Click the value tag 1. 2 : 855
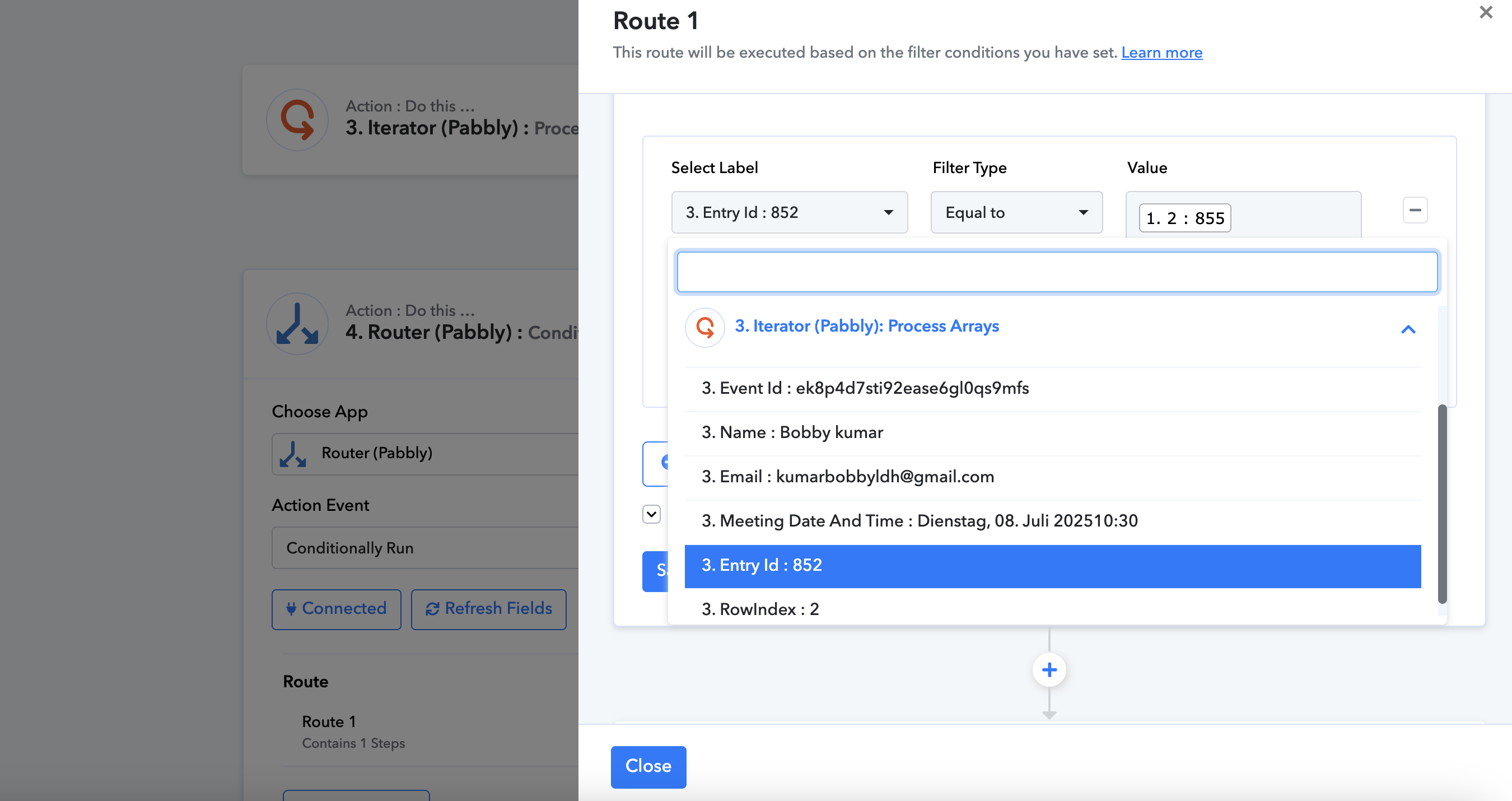Viewport: 1512px width, 801px height. 1185,218
